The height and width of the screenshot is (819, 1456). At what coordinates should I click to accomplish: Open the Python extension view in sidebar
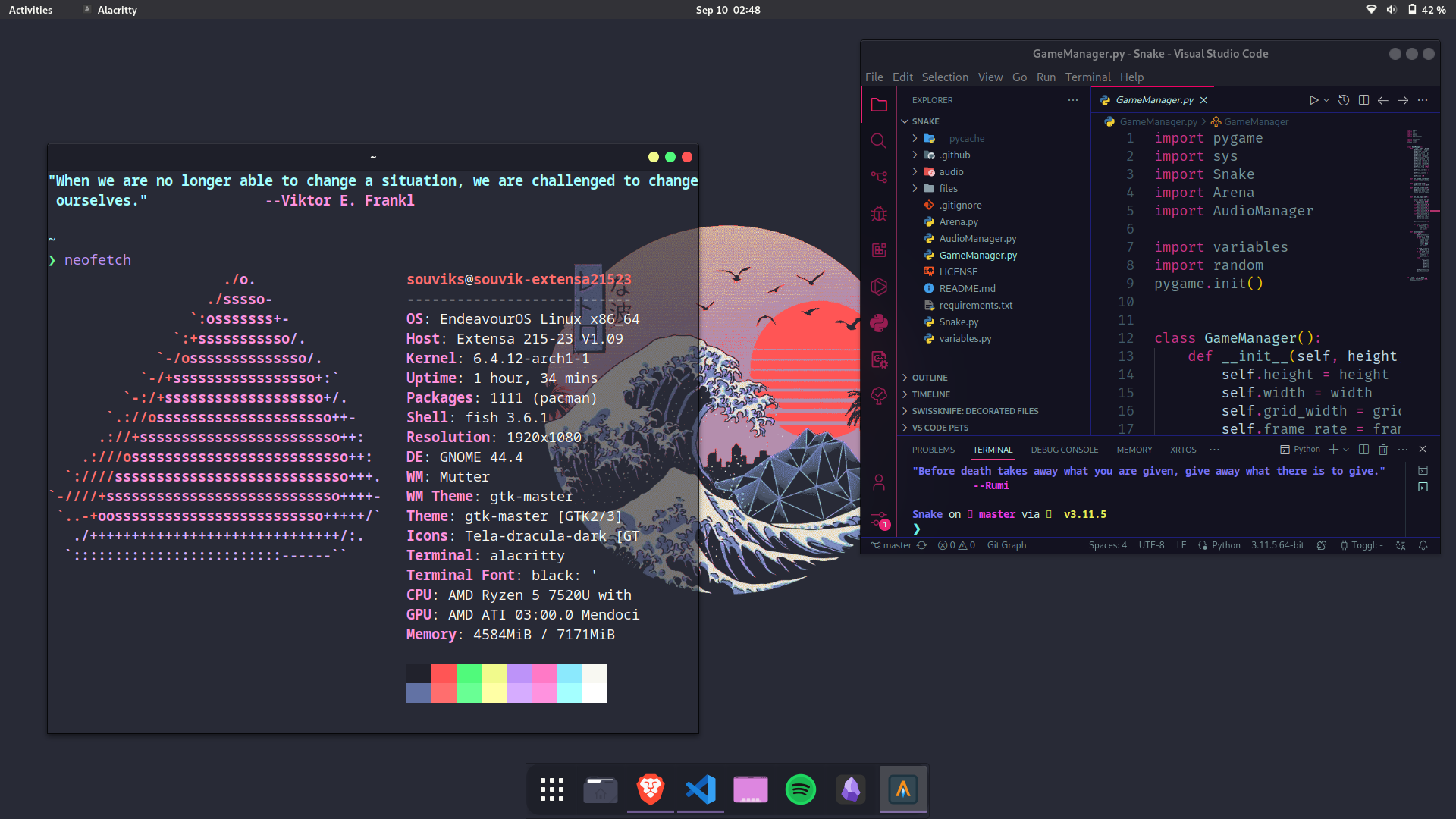pyautogui.click(x=879, y=323)
